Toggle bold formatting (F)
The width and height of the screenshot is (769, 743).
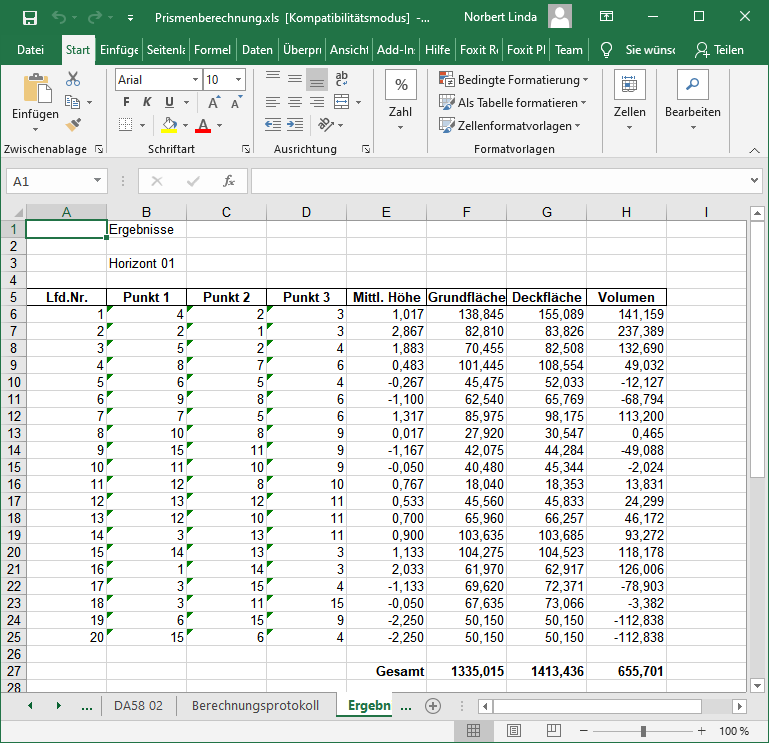click(x=126, y=102)
